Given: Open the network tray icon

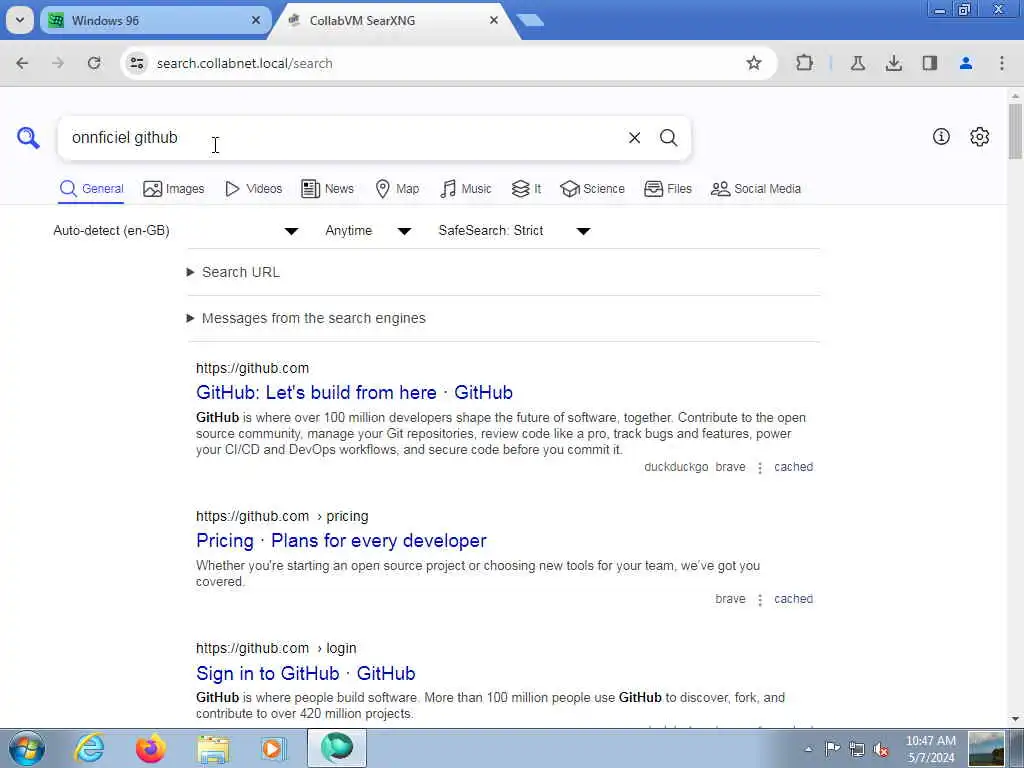Looking at the screenshot, I should pyautogui.click(x=857, y=749).
